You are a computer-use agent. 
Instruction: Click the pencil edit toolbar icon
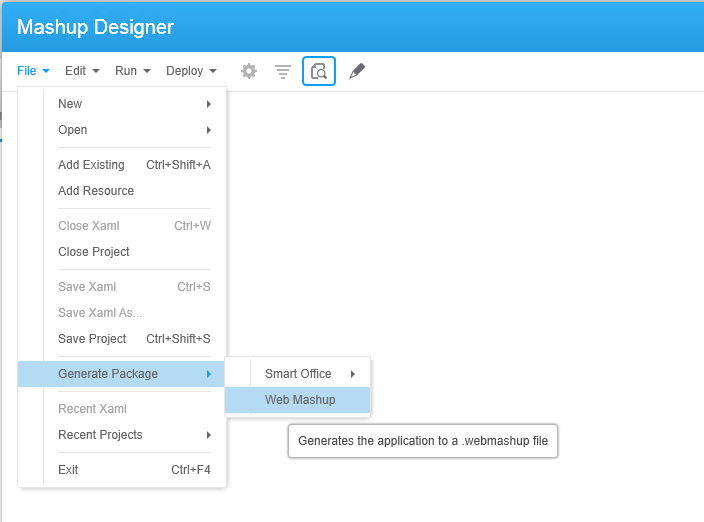tap(357, 71)
